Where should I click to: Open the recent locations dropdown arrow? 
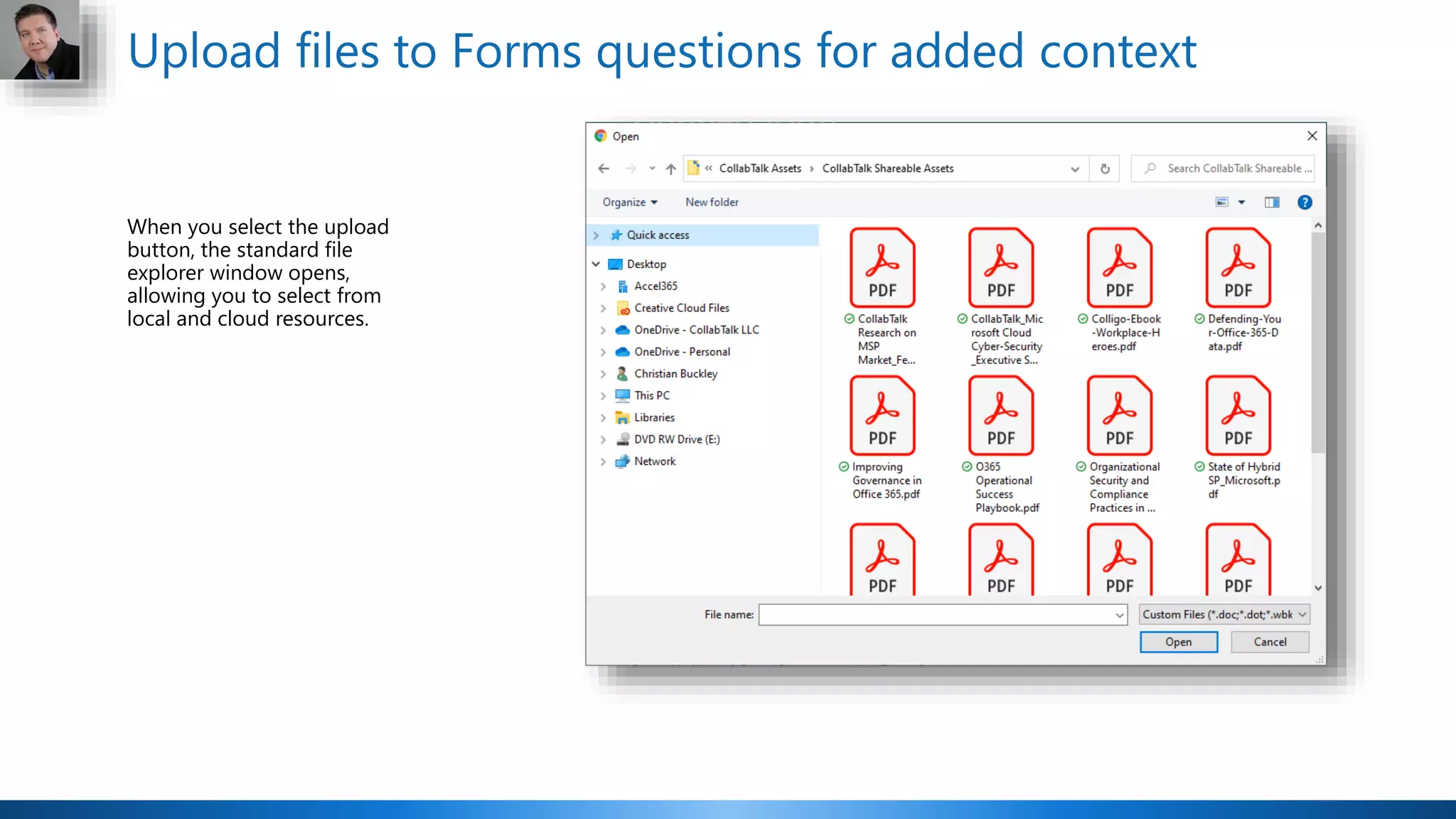click(652, 168)
